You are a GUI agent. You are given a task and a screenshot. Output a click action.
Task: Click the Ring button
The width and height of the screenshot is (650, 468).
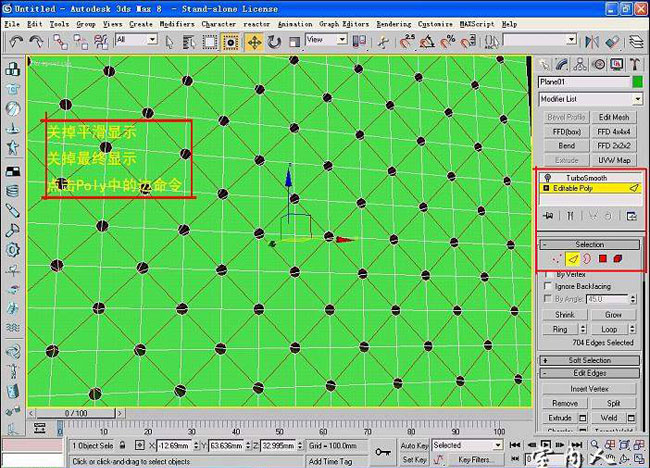click(560, 329)
